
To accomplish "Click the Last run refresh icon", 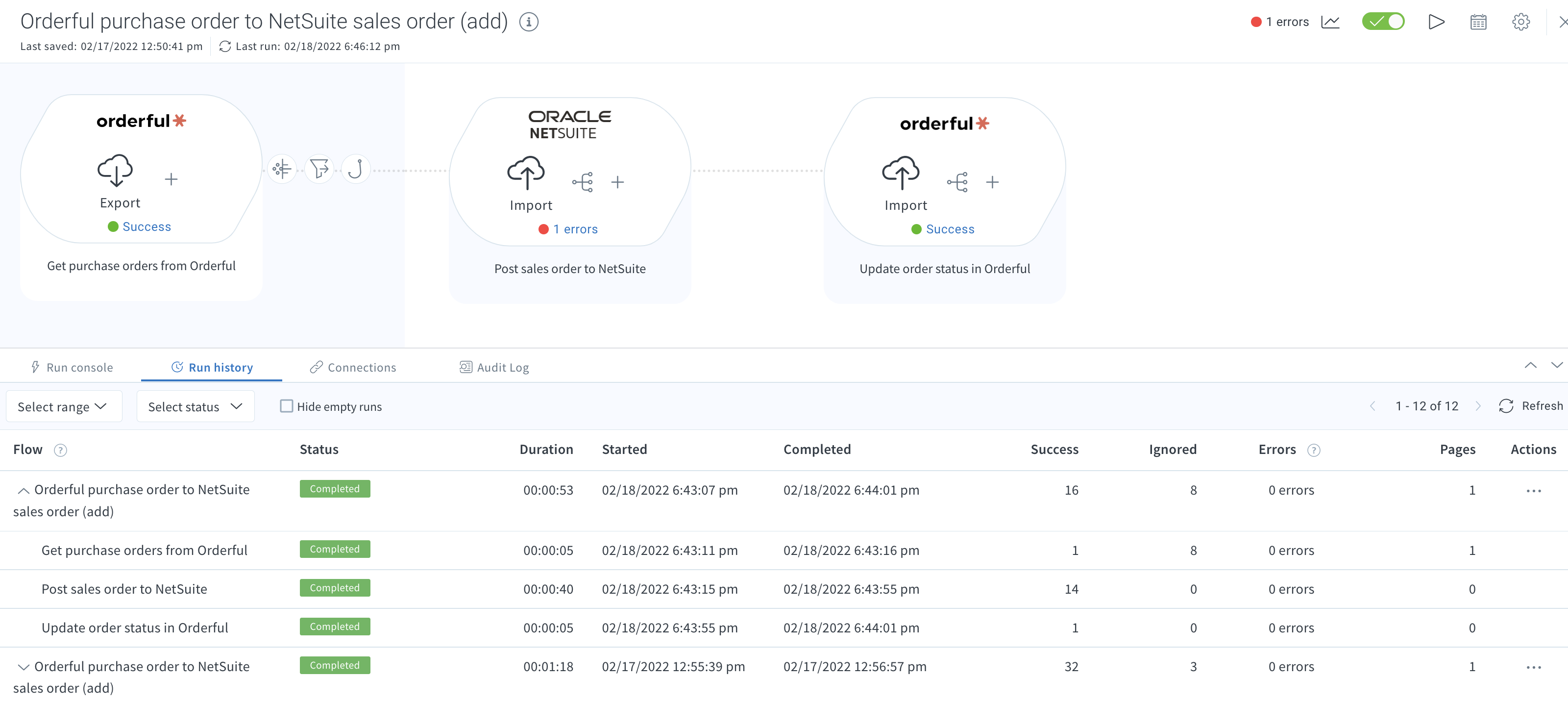I will (x=224, y=46).
